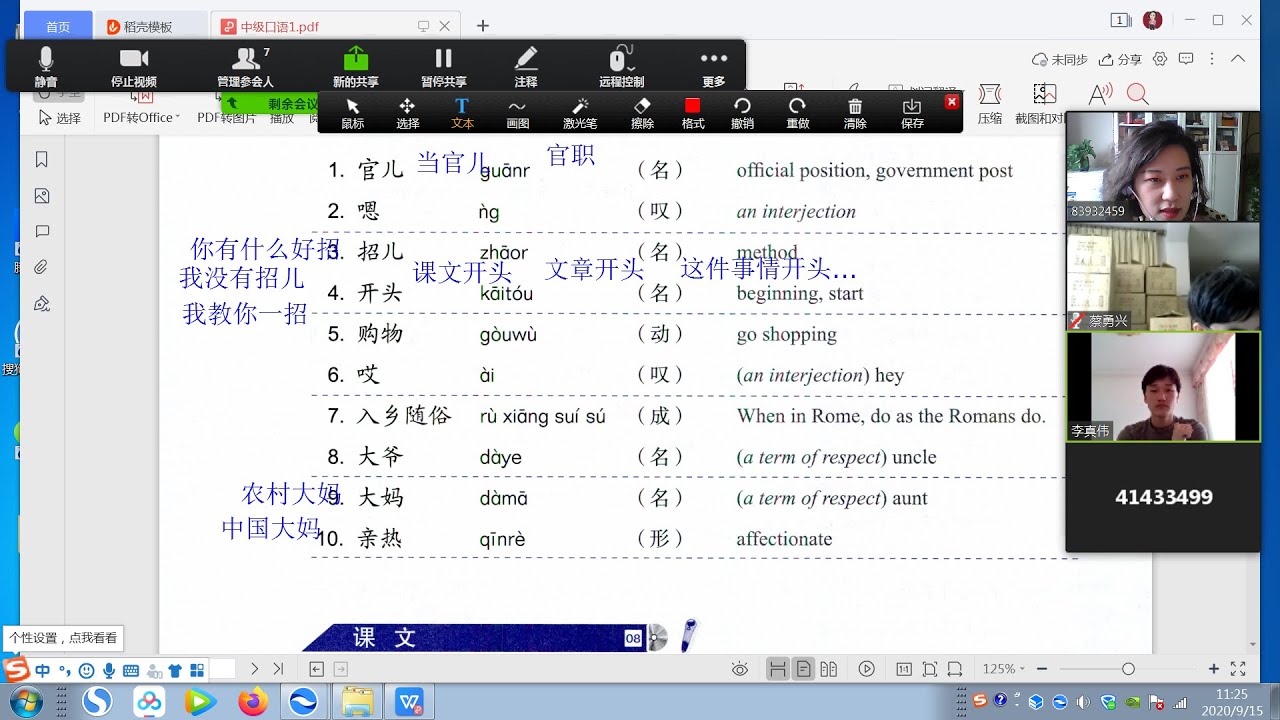Decrease zoom with the minus button
Image resolution: width=1280 pixels, height=720 pixels.
tap(1042, 669)
